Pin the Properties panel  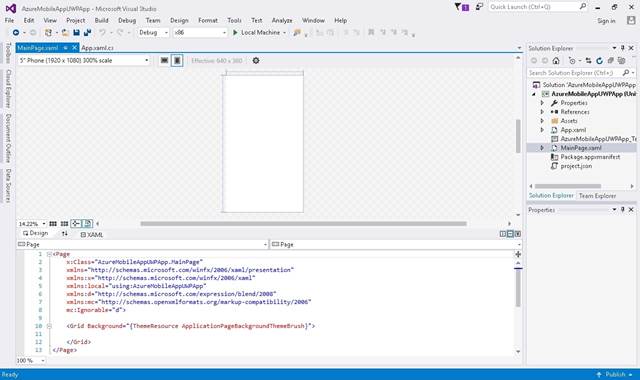[622, 209]
